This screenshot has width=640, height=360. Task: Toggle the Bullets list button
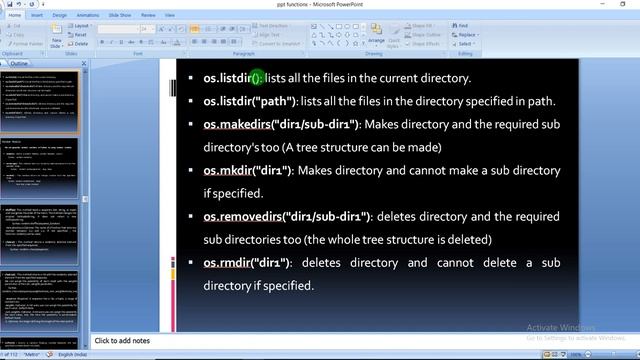click(x=195, y=29)
